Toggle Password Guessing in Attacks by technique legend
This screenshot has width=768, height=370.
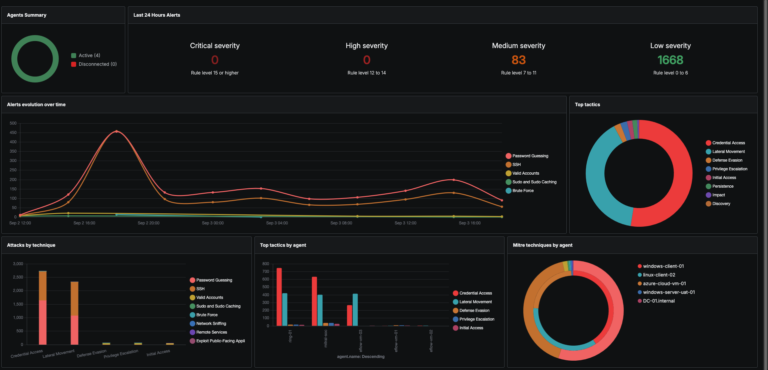pos(211,280)
